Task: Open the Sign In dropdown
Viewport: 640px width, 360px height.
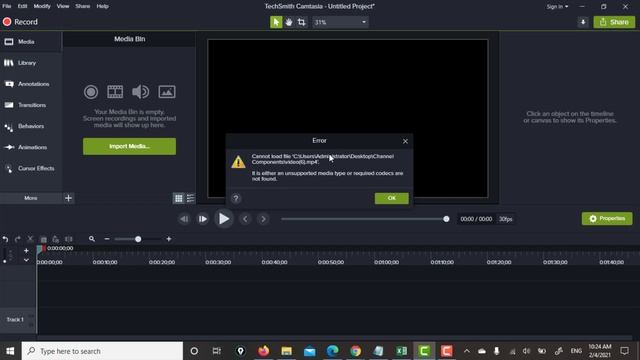Action: 557,7
